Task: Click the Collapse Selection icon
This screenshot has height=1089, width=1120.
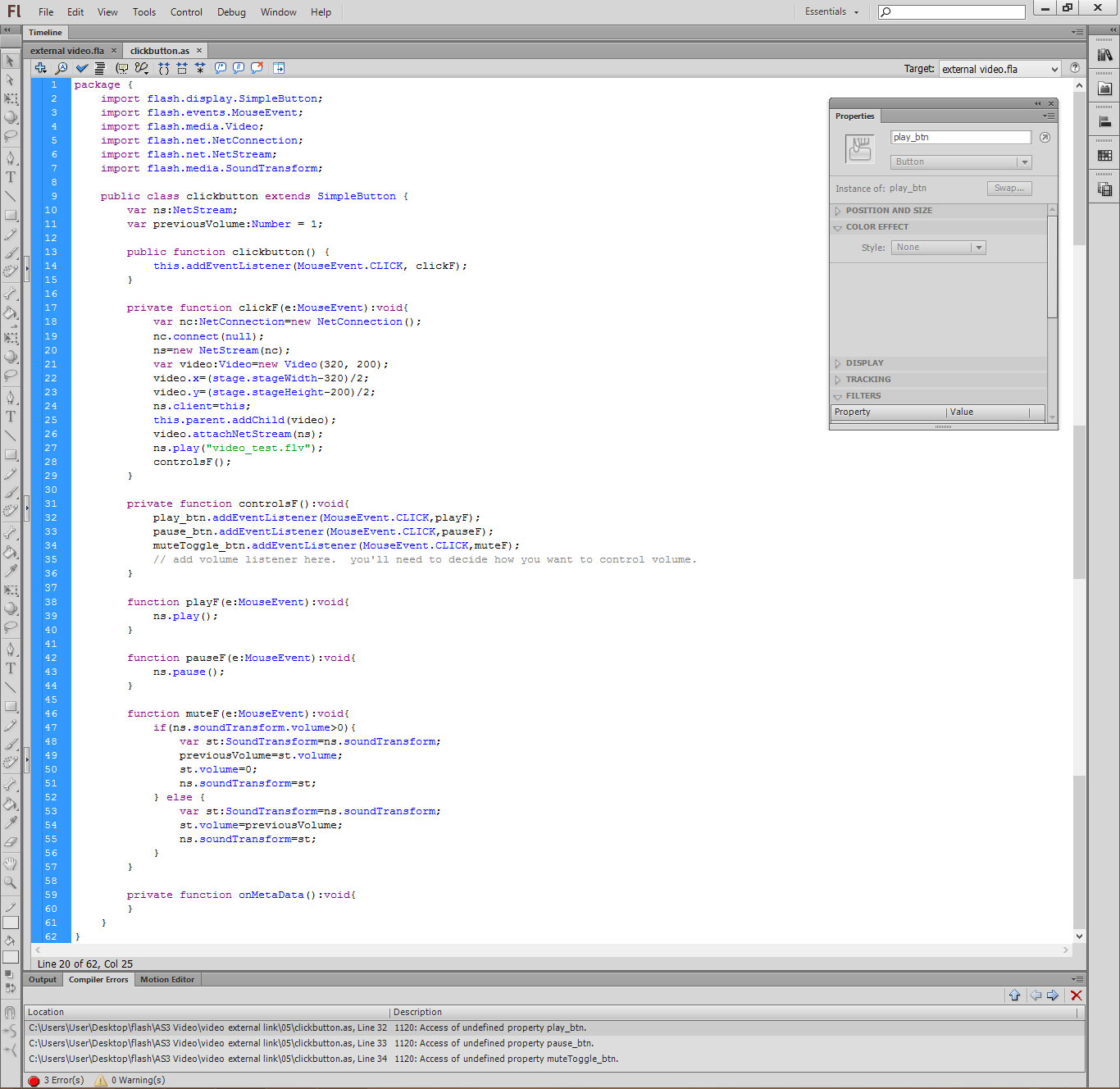Action: tap(182, 68)
